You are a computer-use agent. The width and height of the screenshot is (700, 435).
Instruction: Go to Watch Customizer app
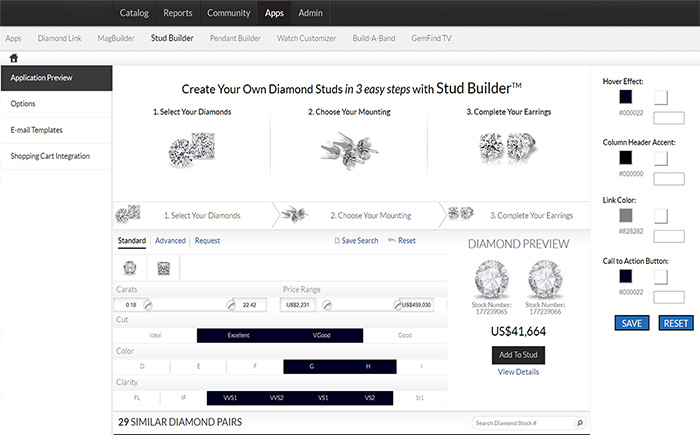[306, 38]
